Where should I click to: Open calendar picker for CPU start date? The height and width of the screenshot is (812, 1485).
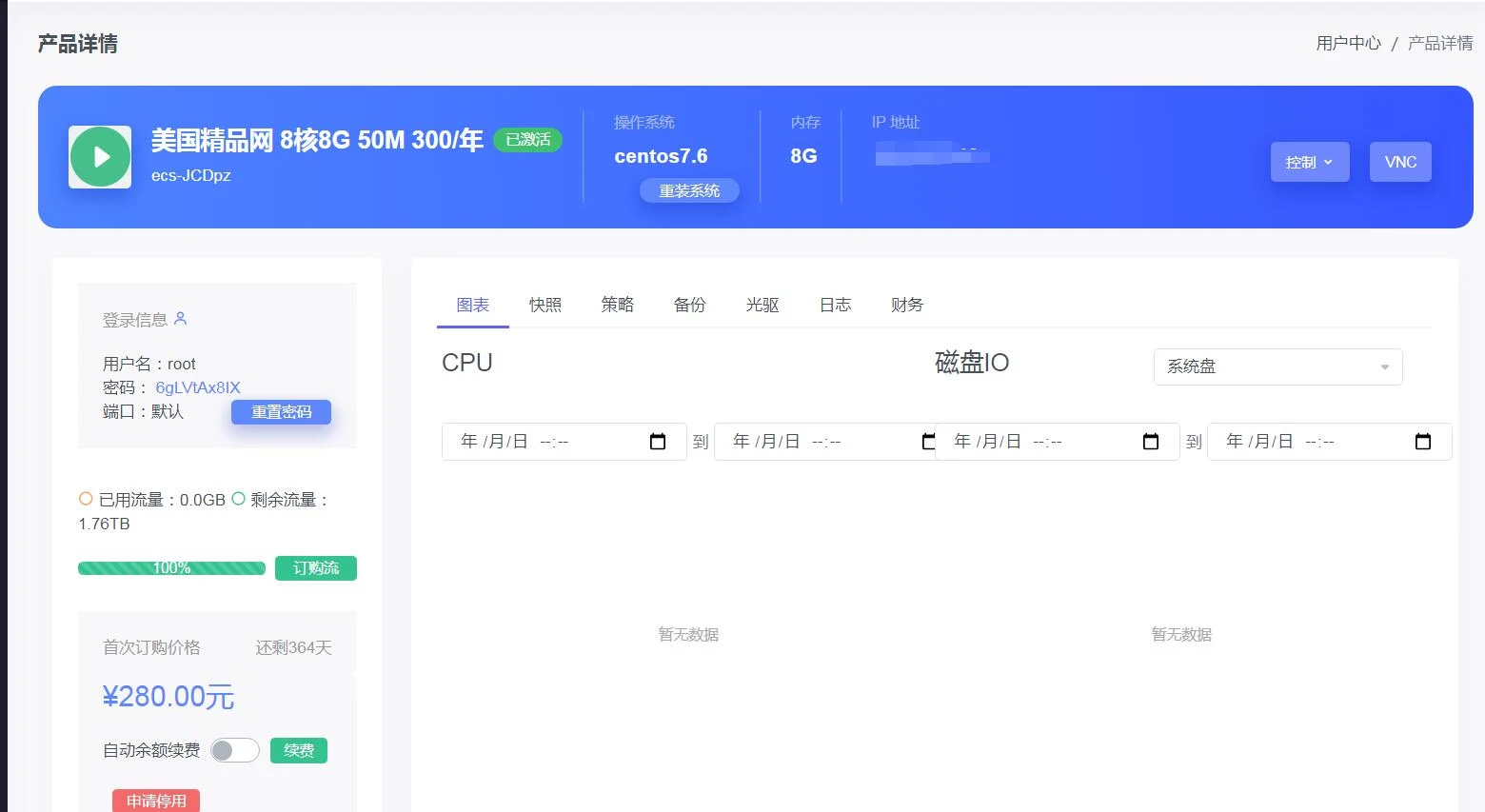(x=658, y=442)
